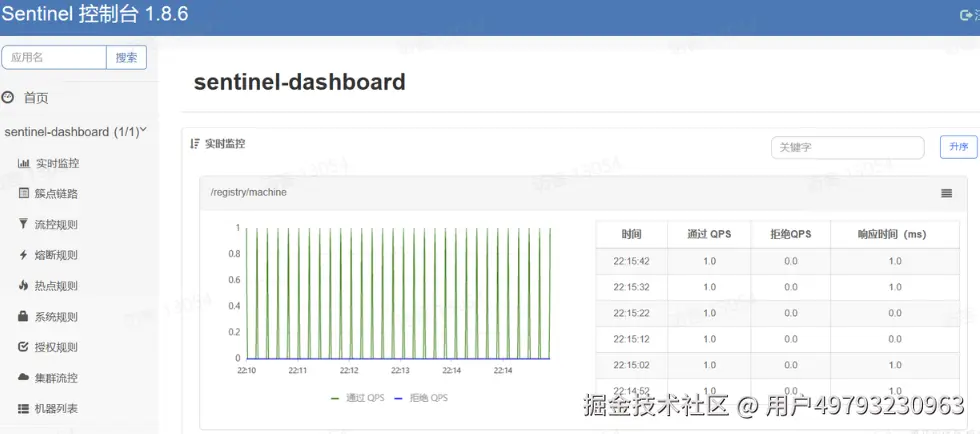Click the Sentinel 控制台 1.8.6 title
Image resolution: width=980 pixels, height=434 pixels.
coord(95,14)
